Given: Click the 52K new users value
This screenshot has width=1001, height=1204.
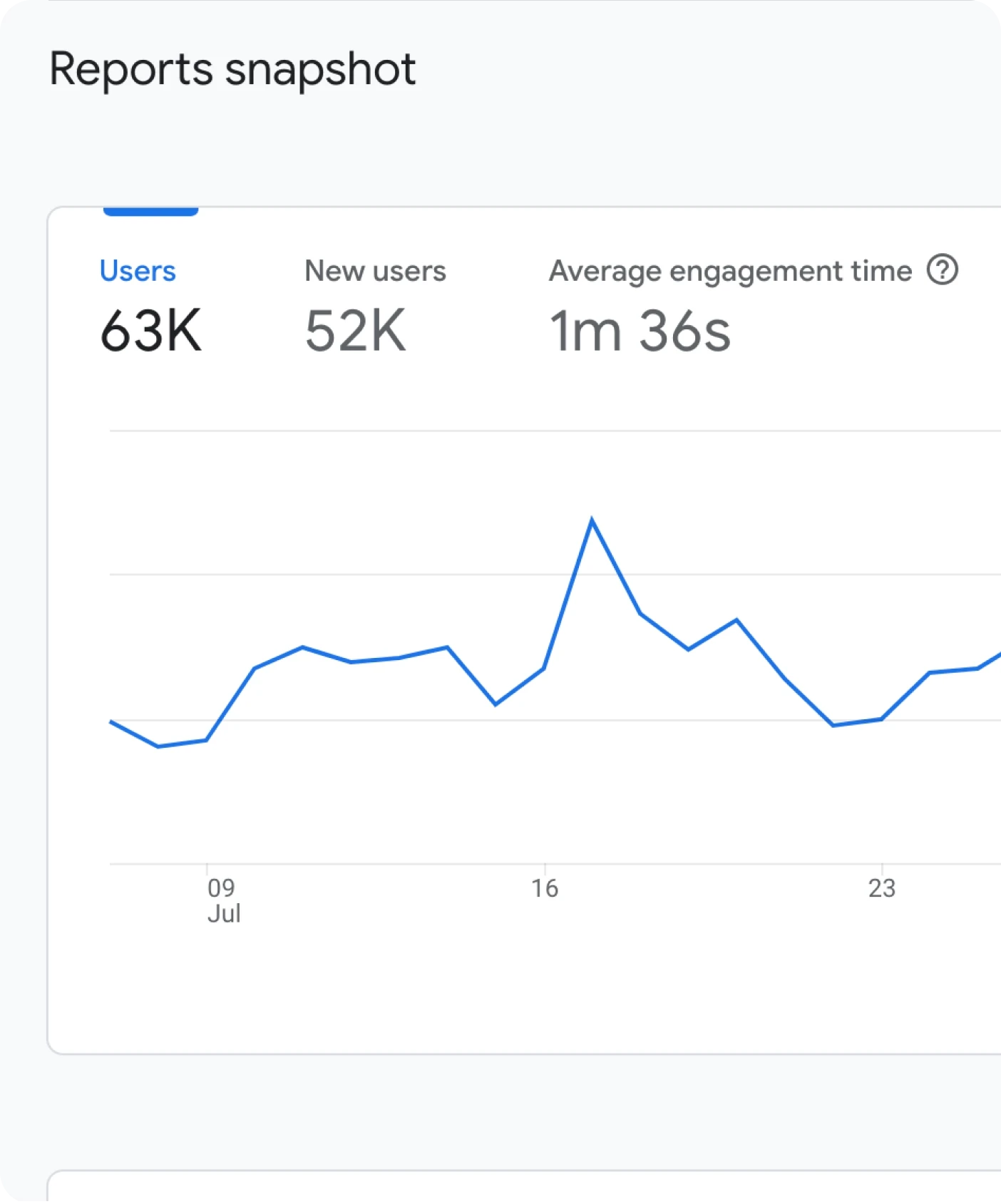Looking at the screenshot, I should (x=355, y=331).
